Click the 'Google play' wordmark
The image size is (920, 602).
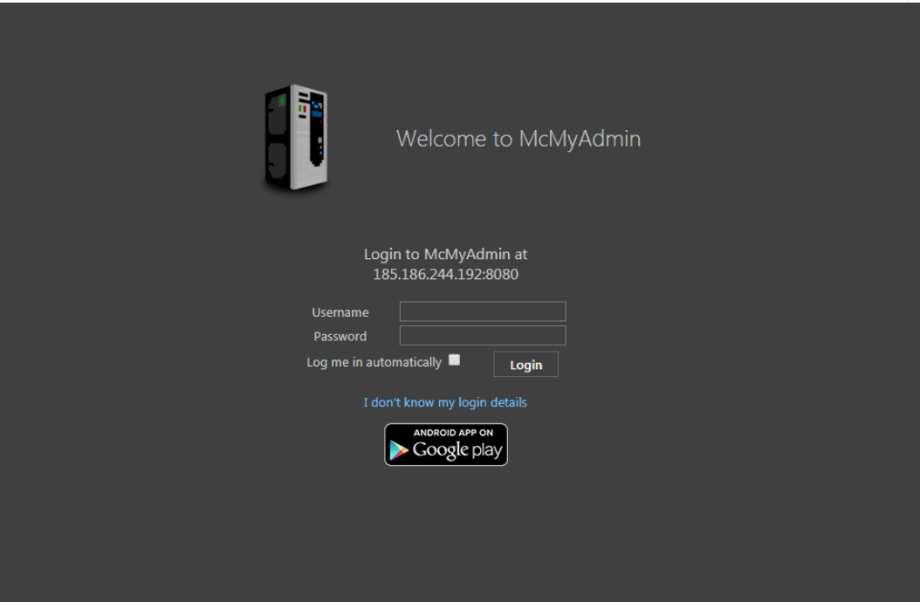point(458,451)
